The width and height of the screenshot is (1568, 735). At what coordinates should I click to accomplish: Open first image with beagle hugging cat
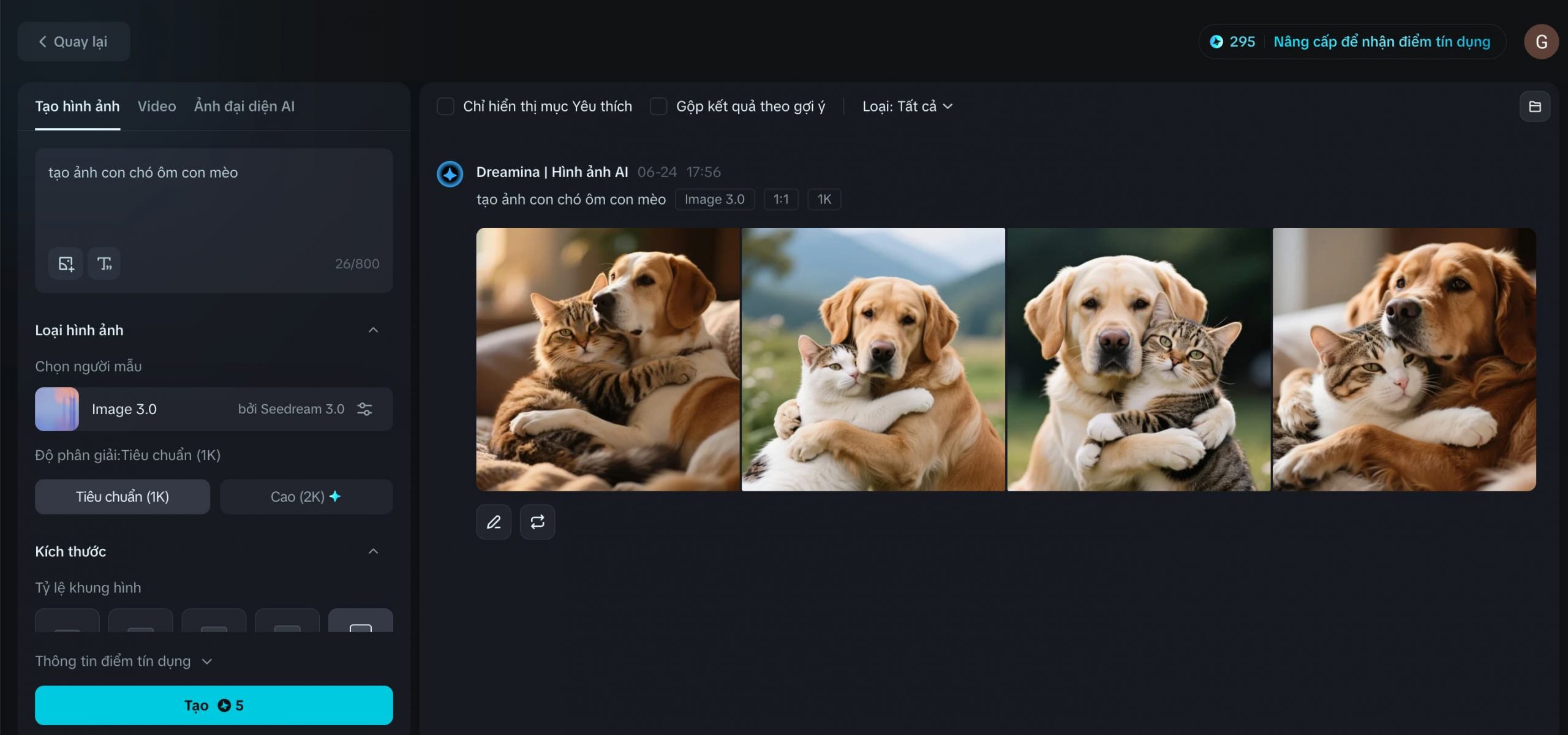pos(608,360)
